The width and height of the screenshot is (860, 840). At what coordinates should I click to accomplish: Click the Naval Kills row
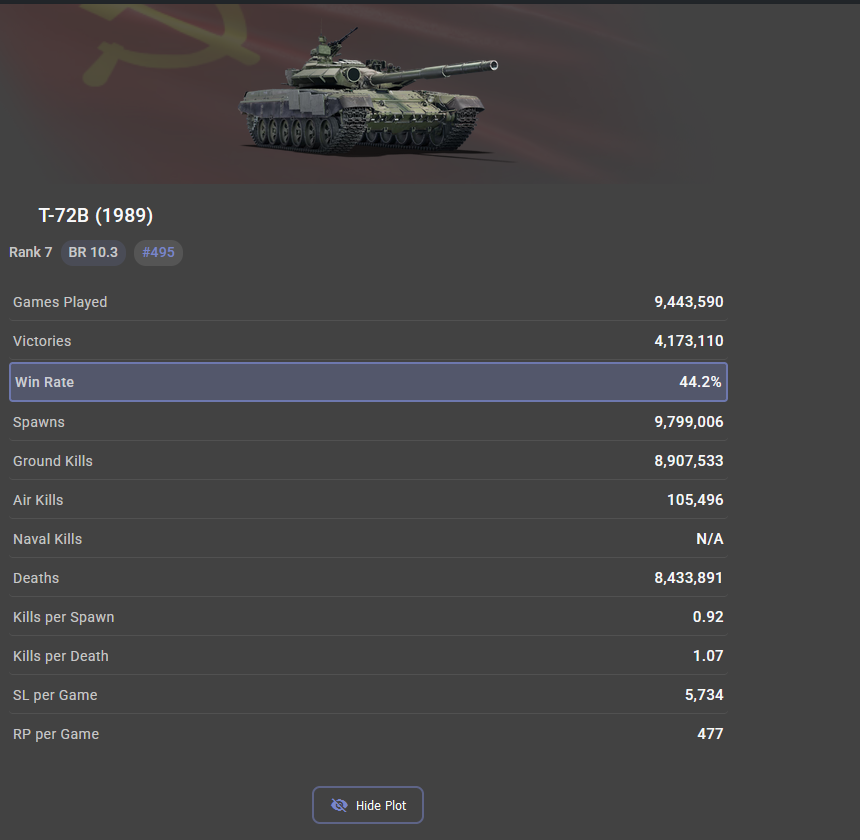click(369, 538)
